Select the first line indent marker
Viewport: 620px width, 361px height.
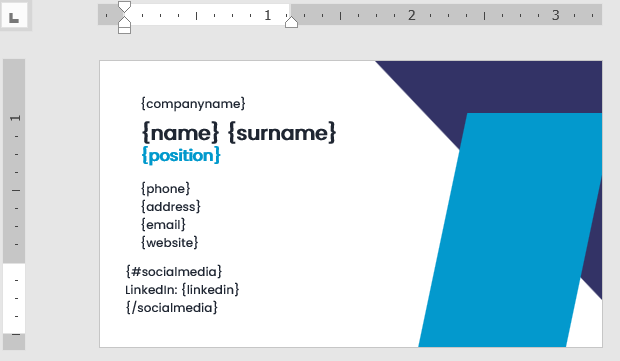coord(125,7)
